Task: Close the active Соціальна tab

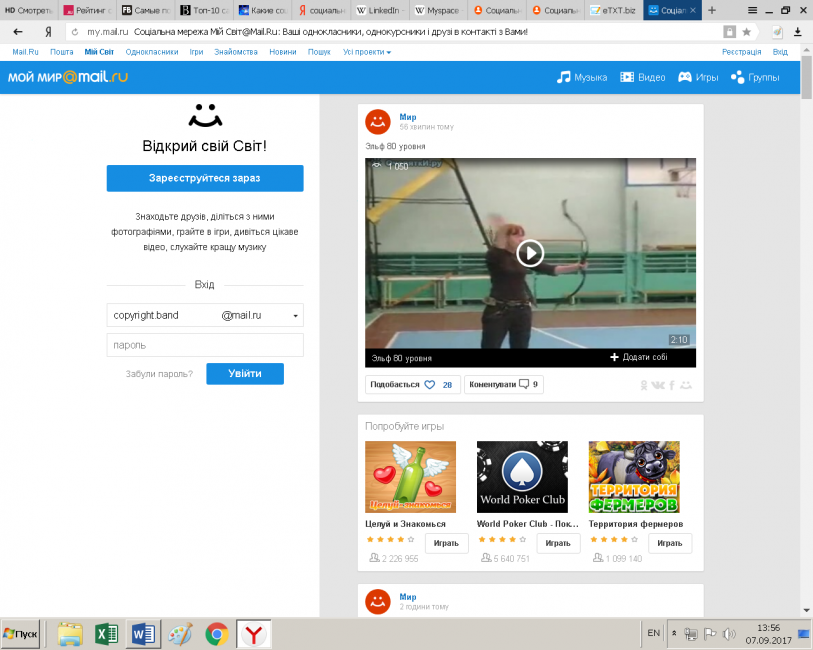Action: coord(692,10)
